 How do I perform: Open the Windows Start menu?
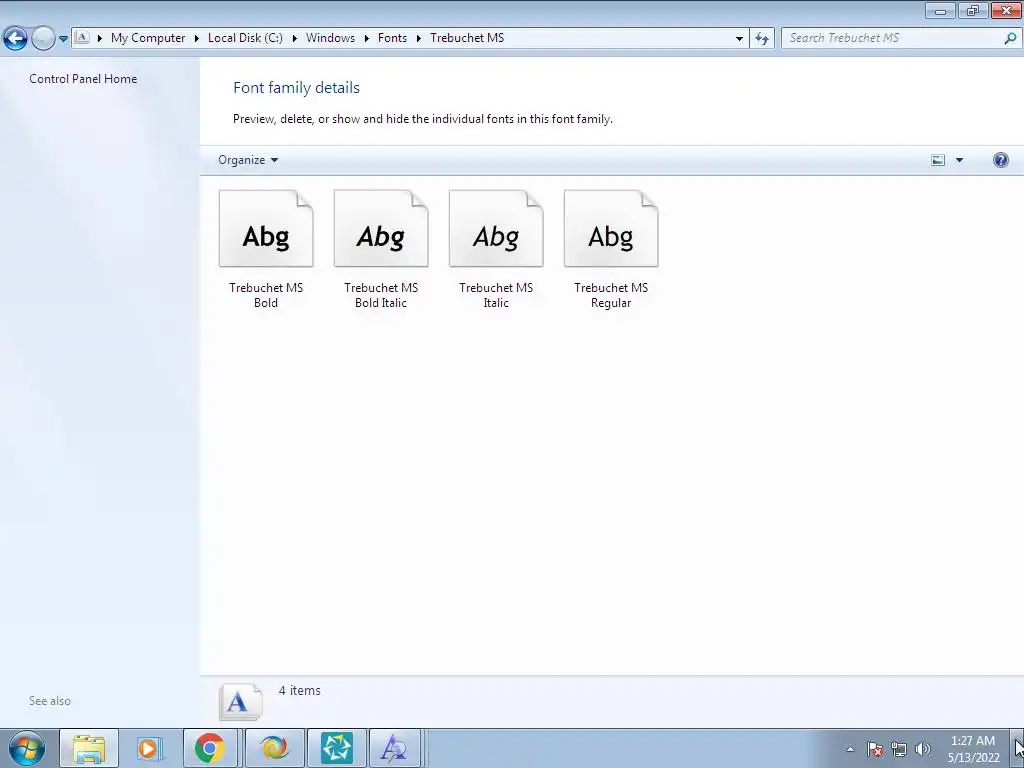[27, 748]
